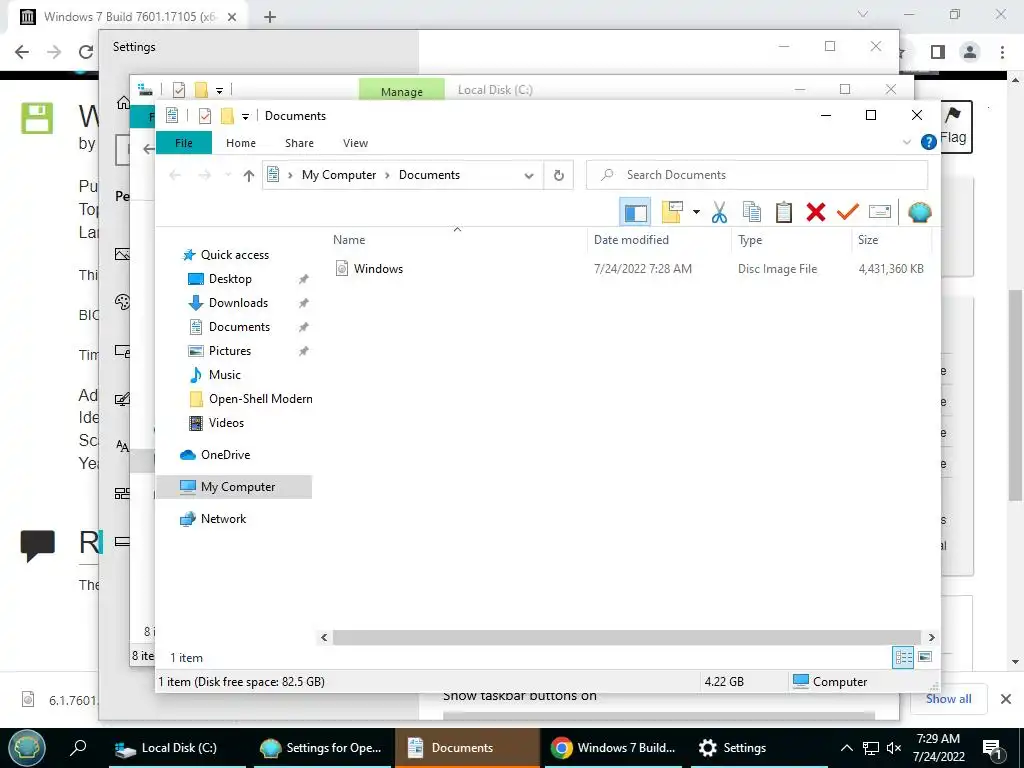Click the envelope E-mail icon
The height and width of the screenshot is (768, 1024).
pos(880,212)
